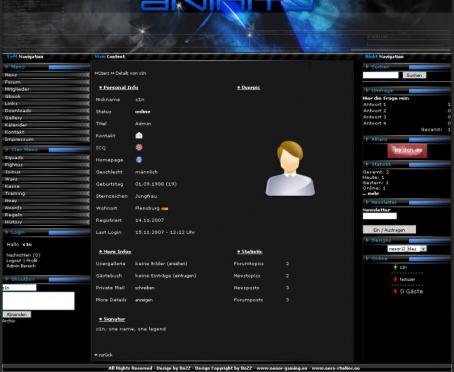This screenshot has width=454, height=372.
Task: Open Links in the left menu
Action: click(46, 104)
